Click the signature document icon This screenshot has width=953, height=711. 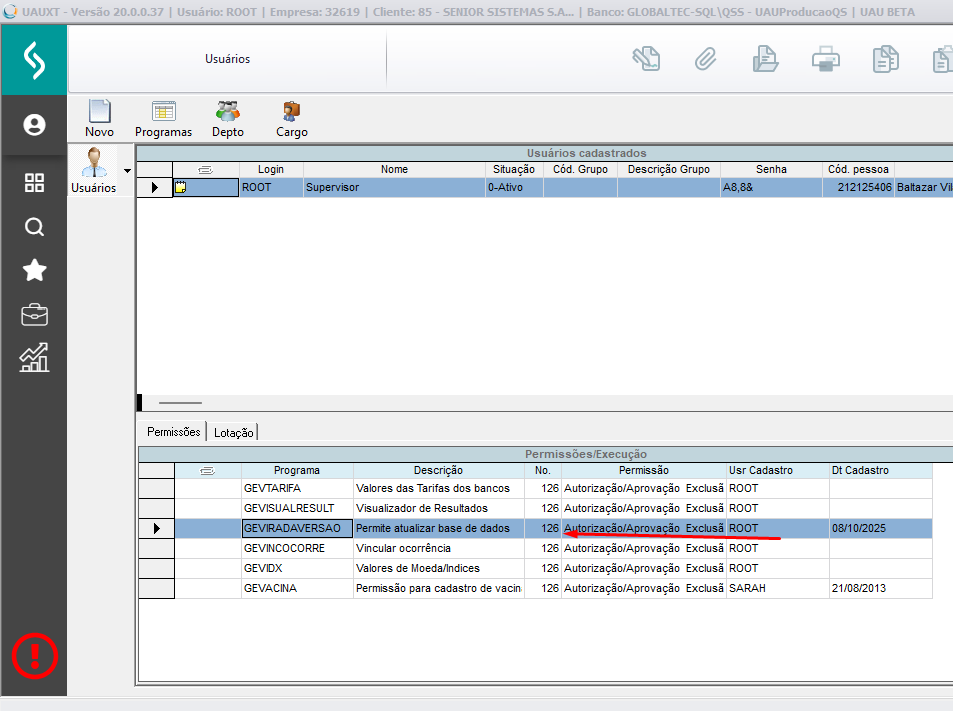coord(646,59)
